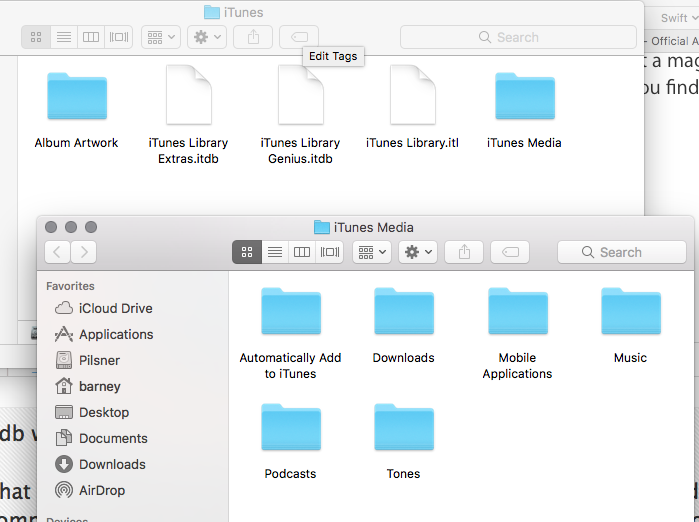Image resolution: width=699 pixels, height=522 pixels.
Task: Select icon view in iTunes Media window
Action: tap(247, 252)
